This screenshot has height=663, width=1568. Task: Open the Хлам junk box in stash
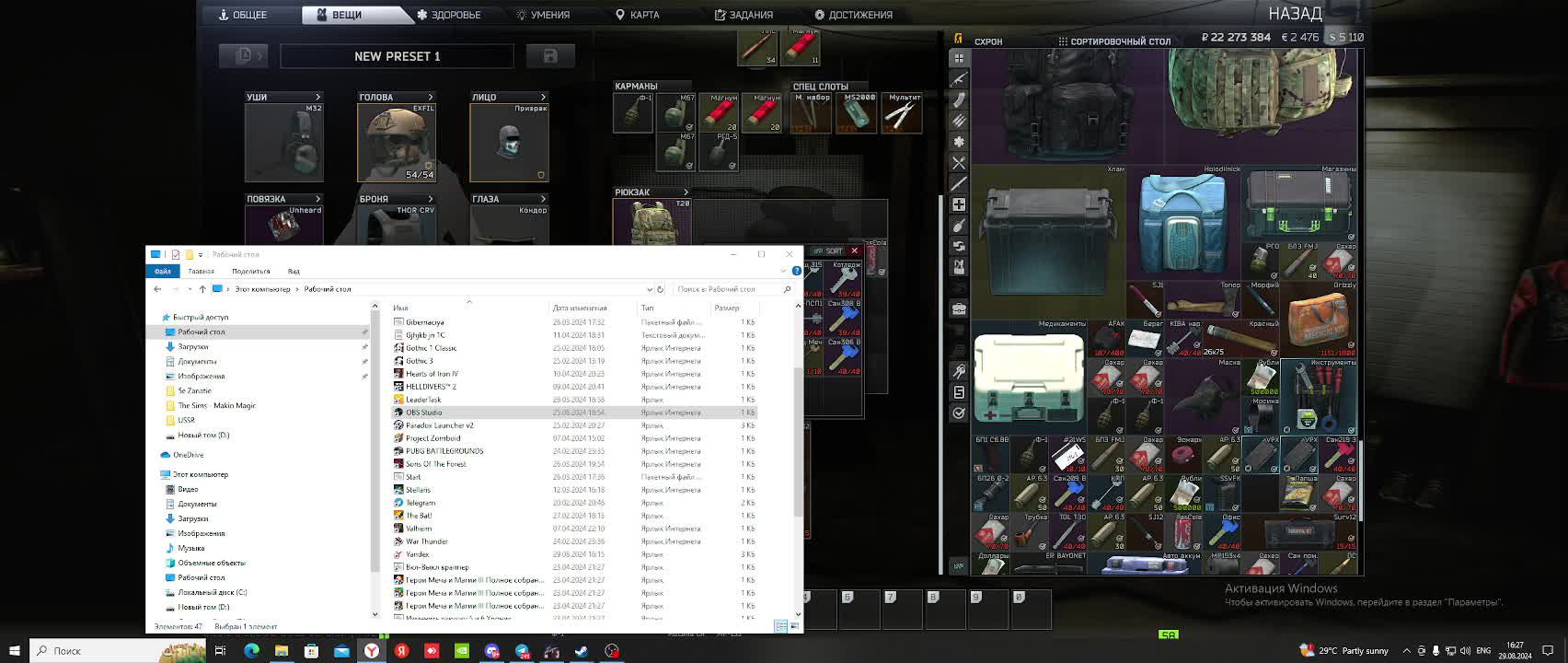tap(1049, 241)
